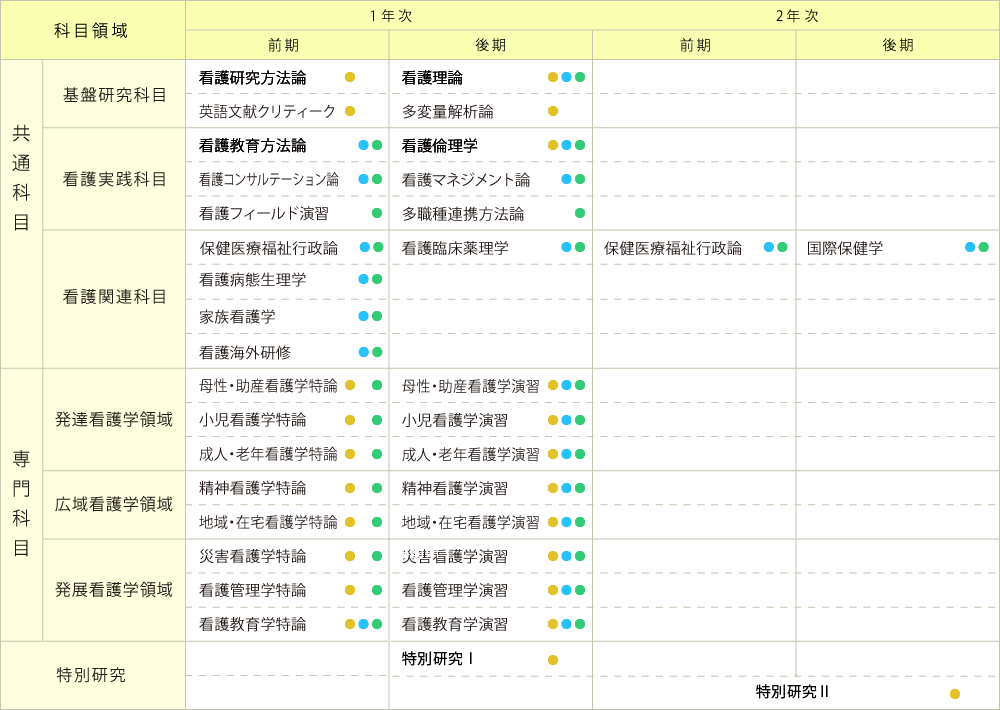
Task: Select the 看護関連科目 category cell
Action: (x=114, y=297)
